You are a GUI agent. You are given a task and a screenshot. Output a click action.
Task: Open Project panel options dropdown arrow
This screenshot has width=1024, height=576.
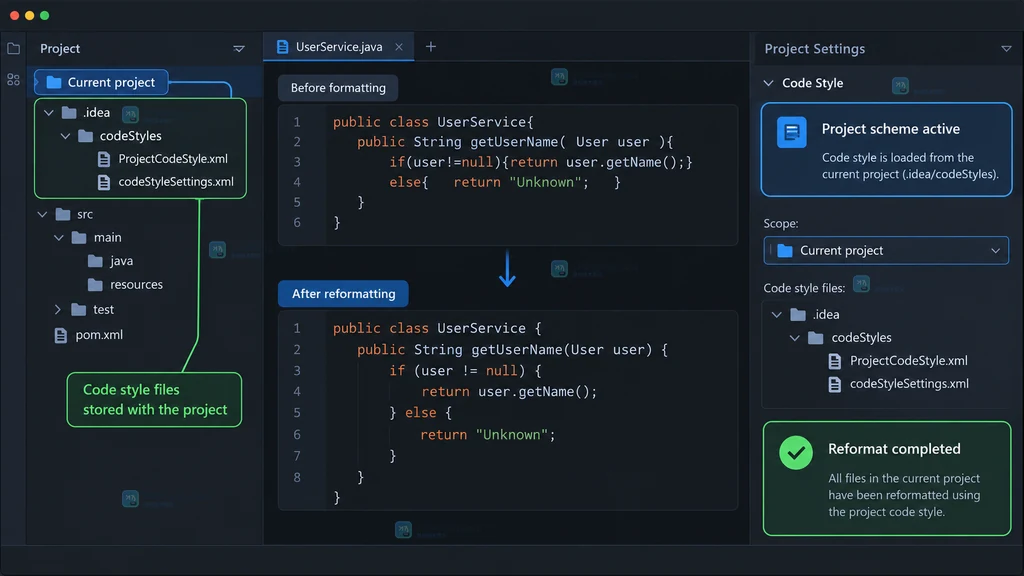[239, 49]
